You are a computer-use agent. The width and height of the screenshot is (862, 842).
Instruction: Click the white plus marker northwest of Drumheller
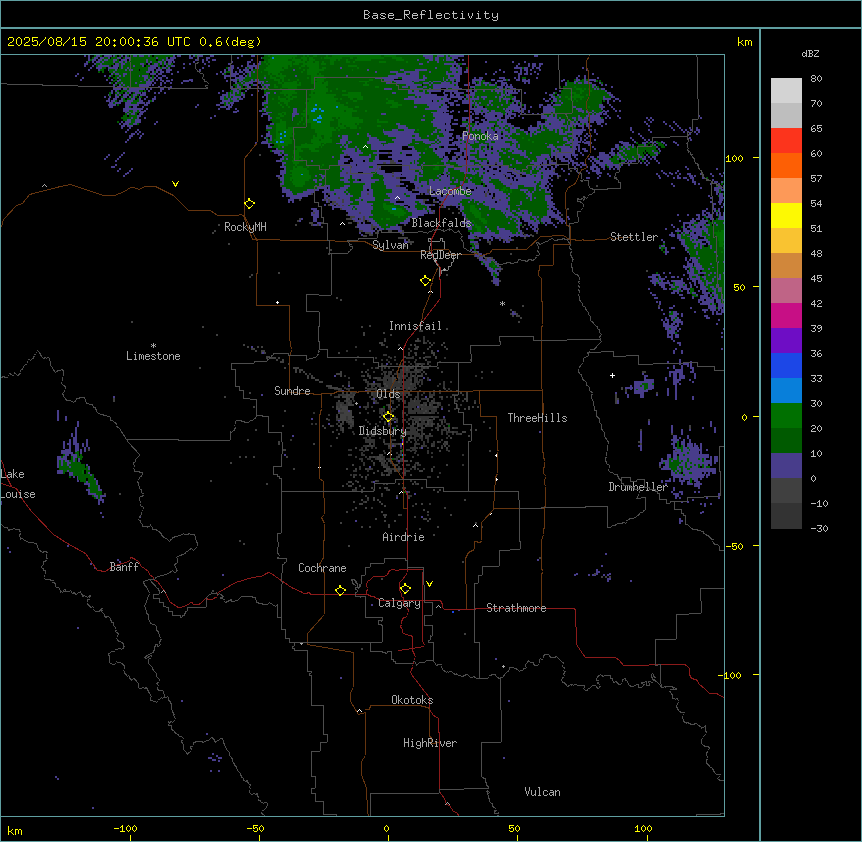pos(612,375)
